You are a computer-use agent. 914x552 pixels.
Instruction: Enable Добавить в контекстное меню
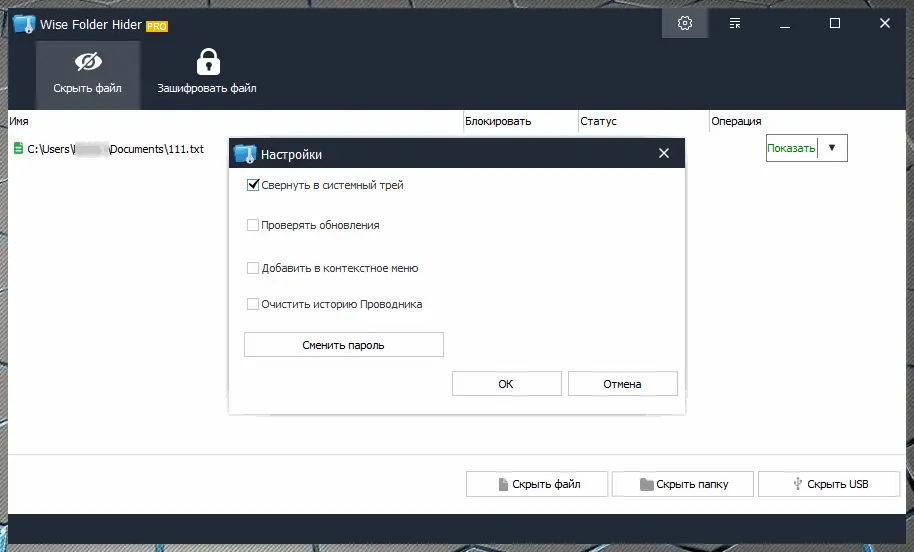(x=253, y=268)
